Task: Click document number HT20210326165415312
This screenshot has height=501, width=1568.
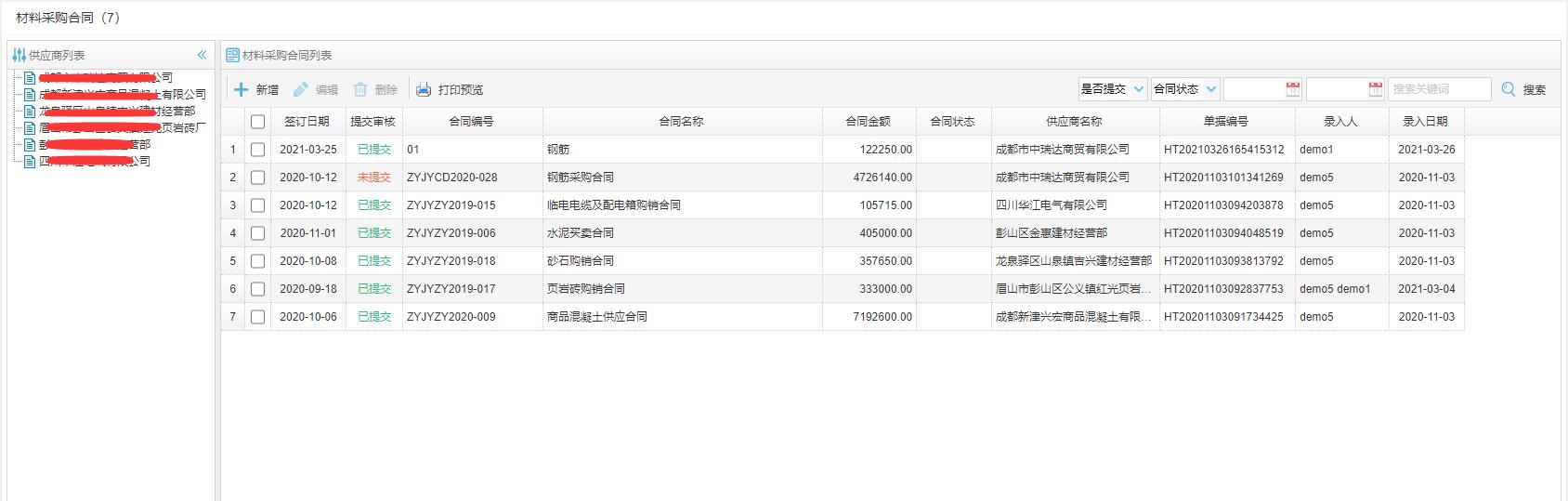Action: point(1224,150)
